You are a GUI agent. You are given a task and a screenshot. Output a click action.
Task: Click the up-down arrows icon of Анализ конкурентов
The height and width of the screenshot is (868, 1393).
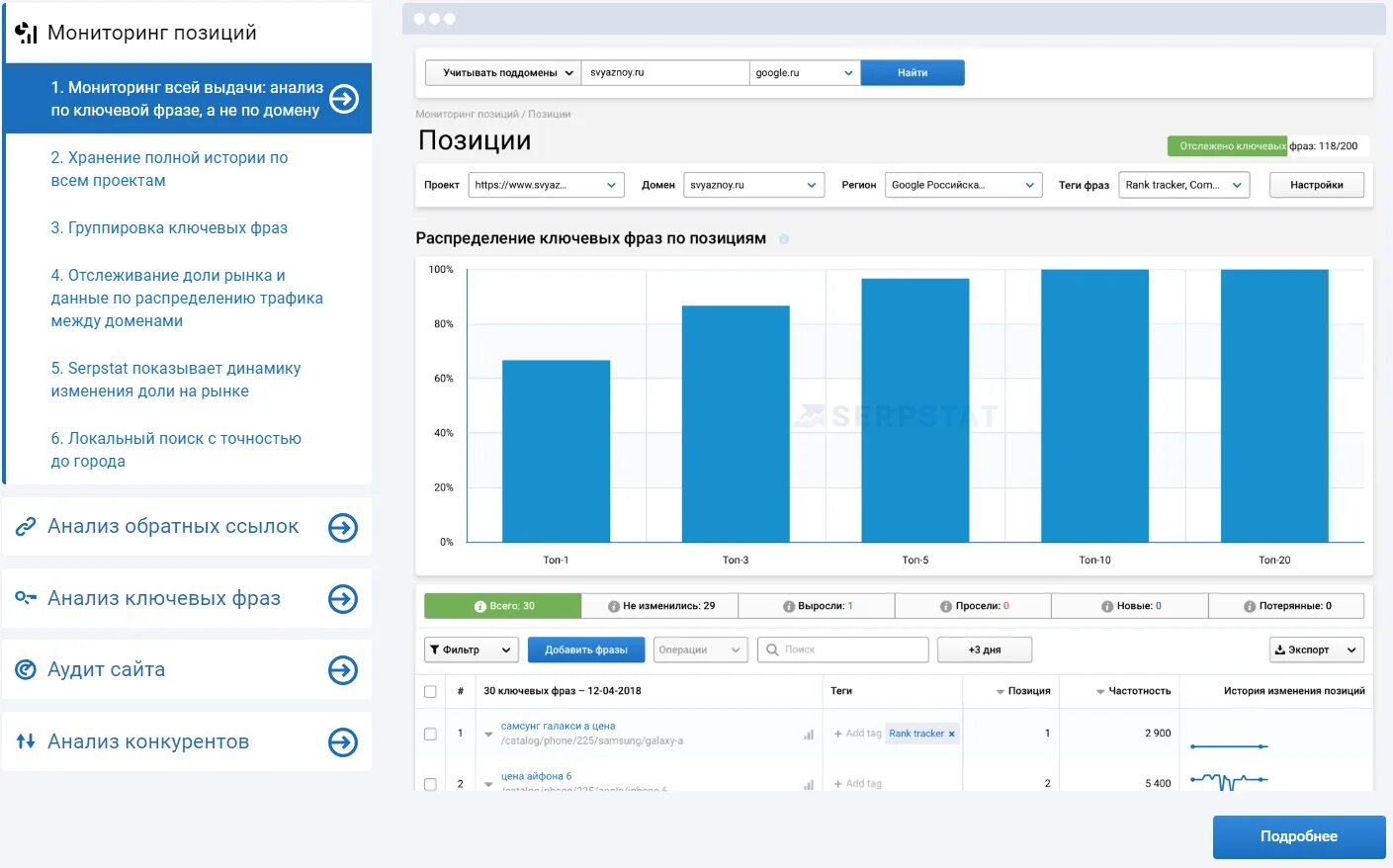point(26,740)
